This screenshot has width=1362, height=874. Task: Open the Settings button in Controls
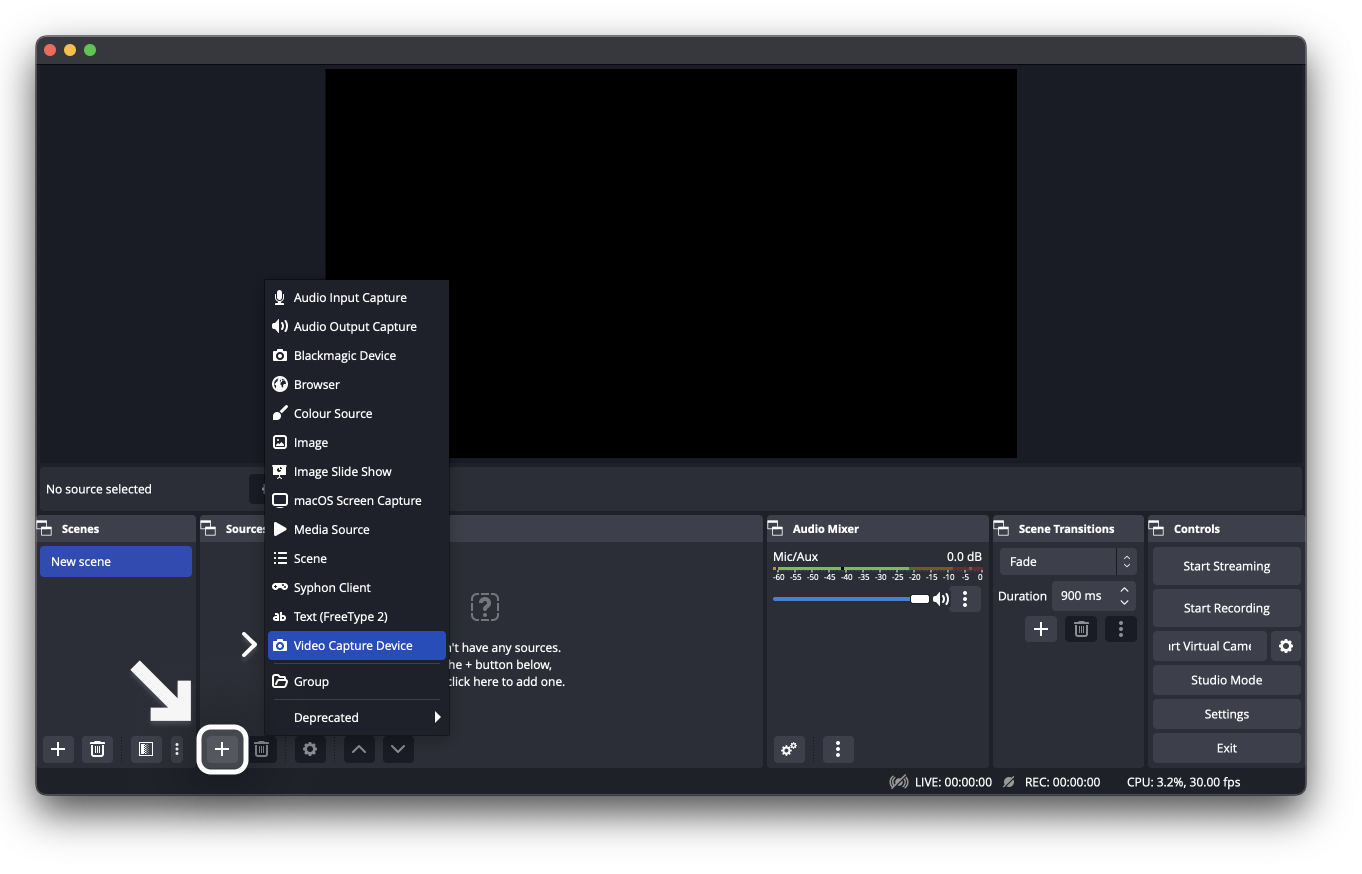click(x=1226, y=714)
